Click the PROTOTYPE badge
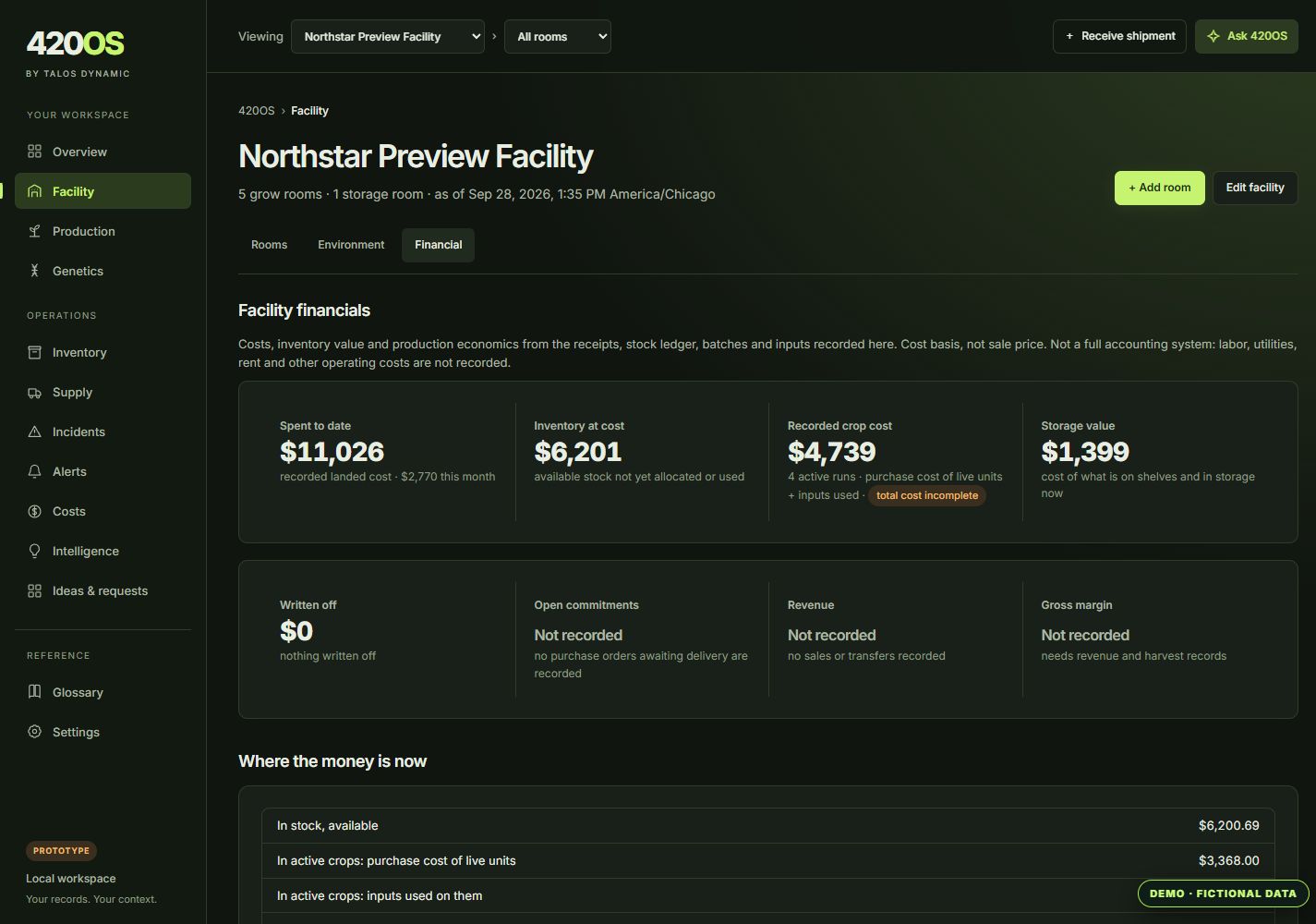The width and height of the screenshot is (1316, 924). tap(61, 851)
